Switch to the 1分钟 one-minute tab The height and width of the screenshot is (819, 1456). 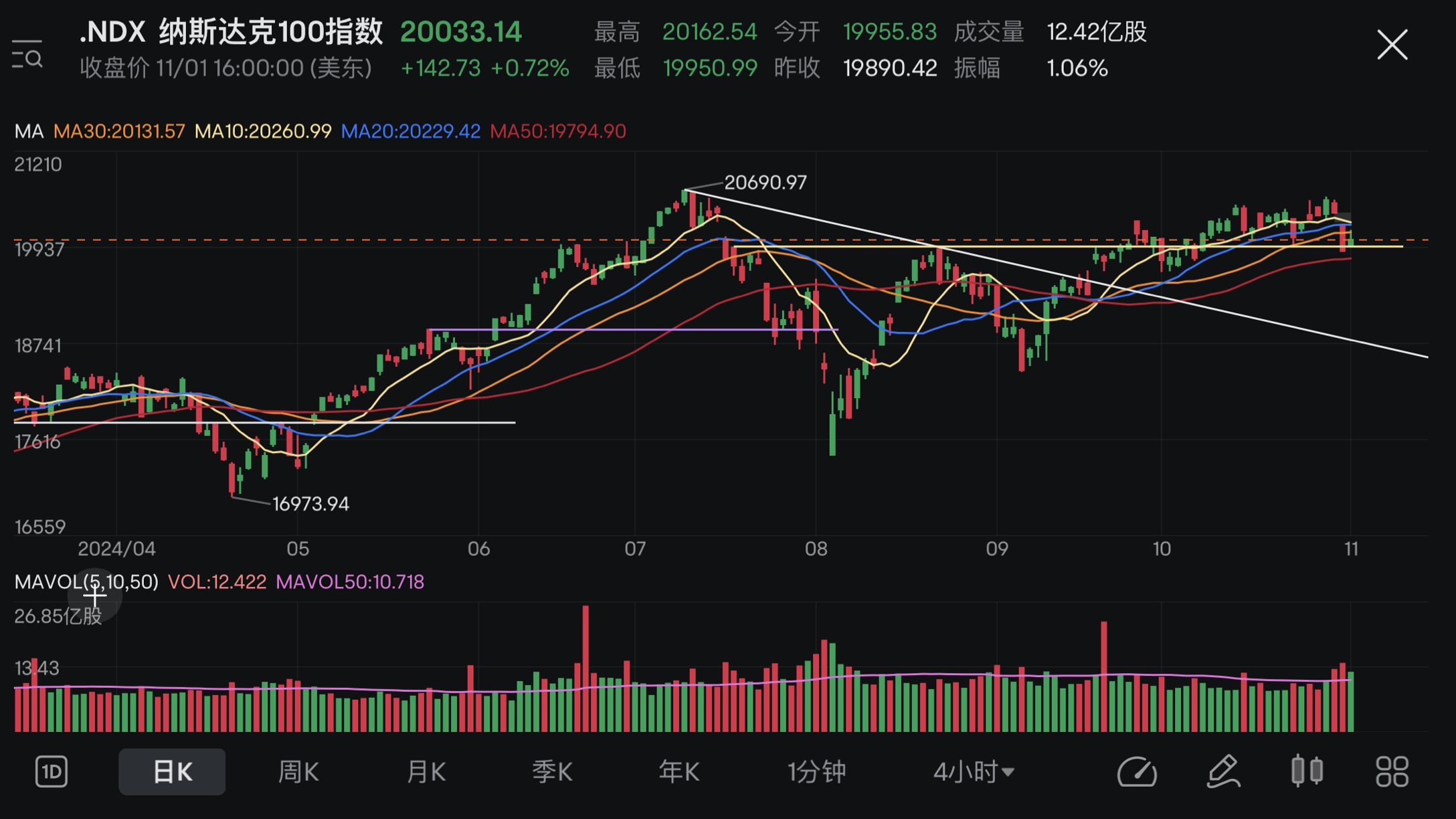817,772
